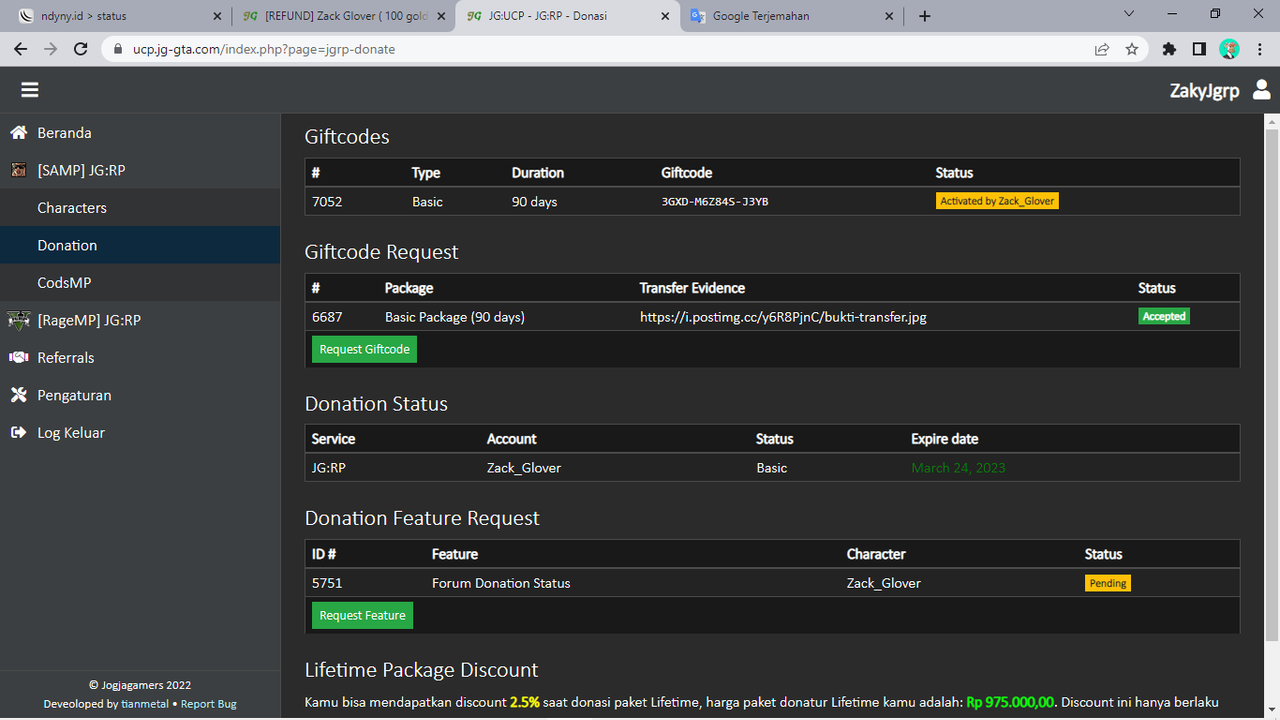
Task: Click the user profile icon
Action: point(1261,90)
